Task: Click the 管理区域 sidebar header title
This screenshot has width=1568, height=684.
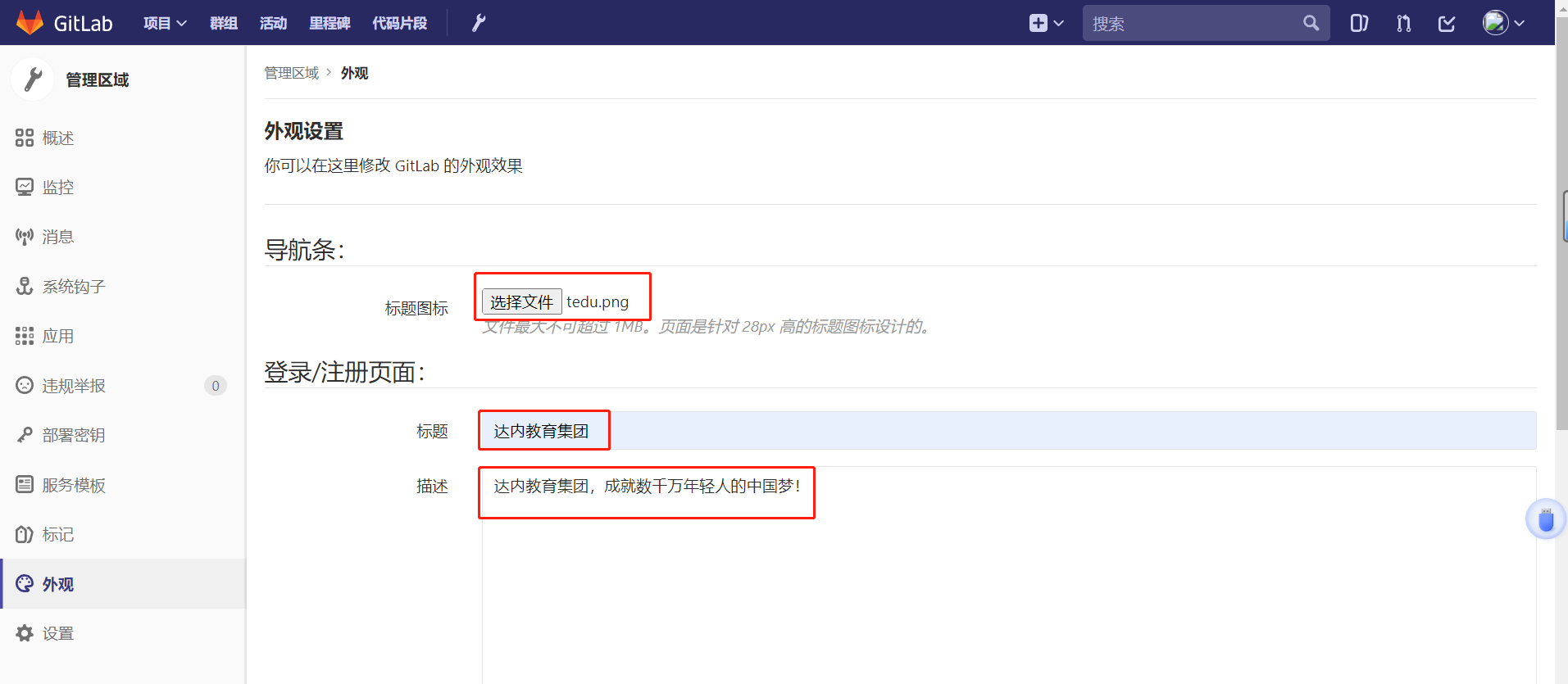Action: click(98, 79)
